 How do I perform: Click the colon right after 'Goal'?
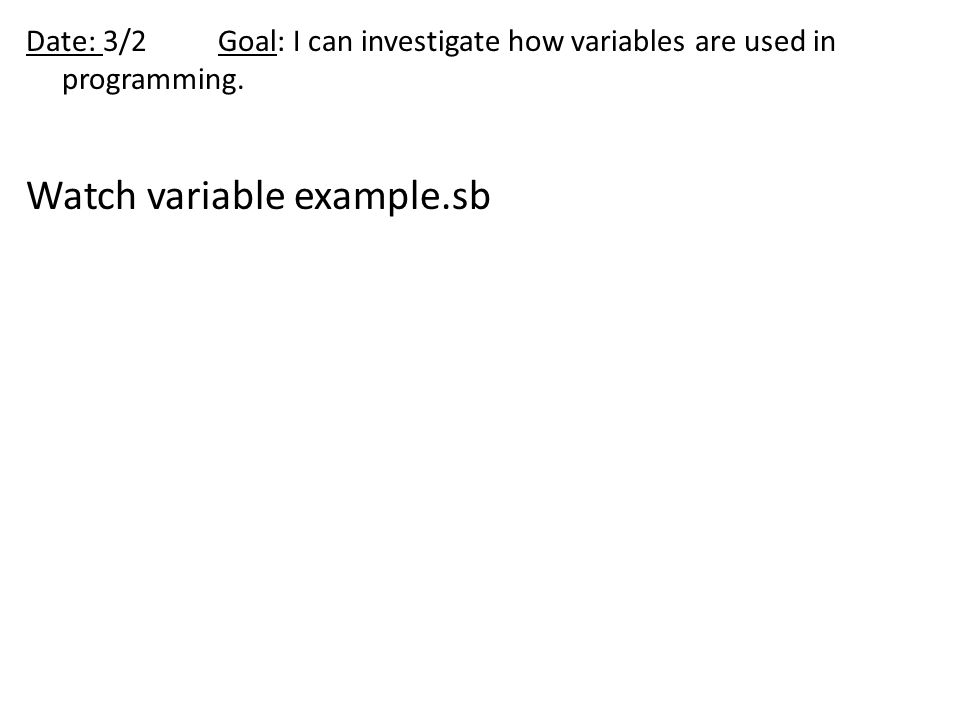click(281, 45)
